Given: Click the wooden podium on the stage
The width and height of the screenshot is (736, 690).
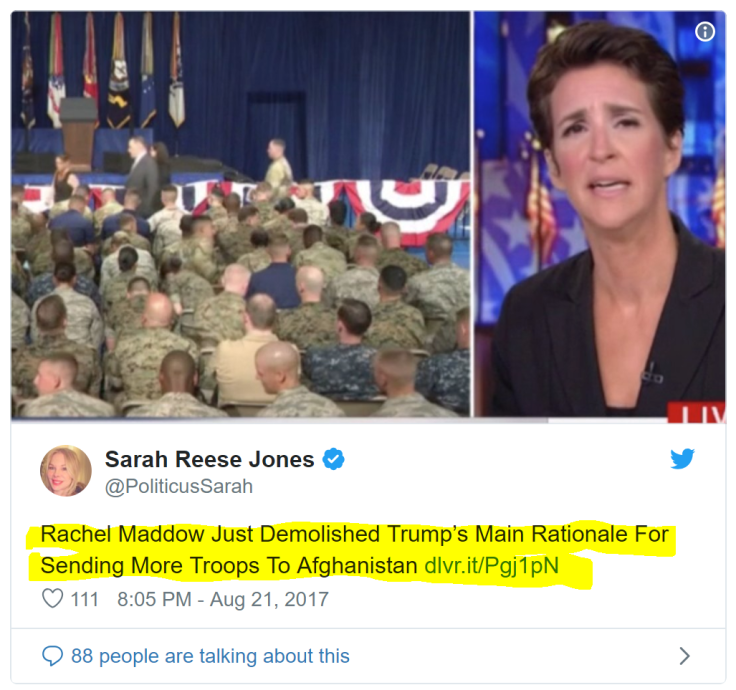Looking at the screenshot, I should point(77,134).
